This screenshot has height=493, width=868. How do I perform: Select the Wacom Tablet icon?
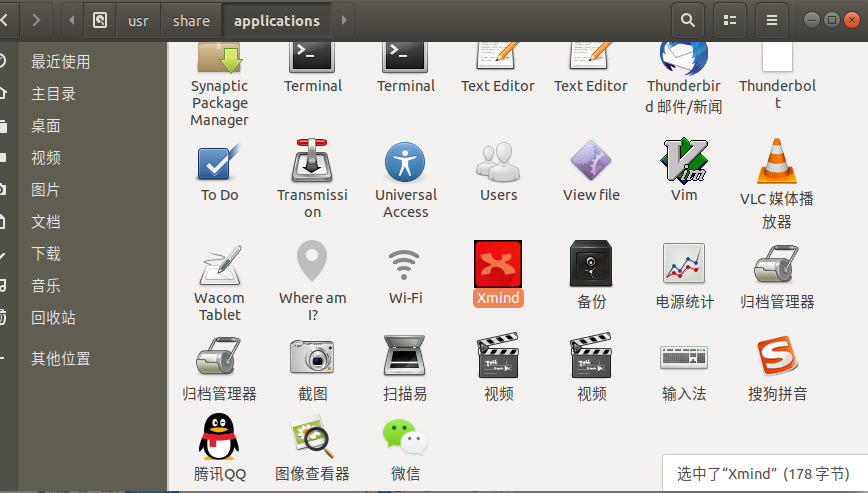coord(220,264)
